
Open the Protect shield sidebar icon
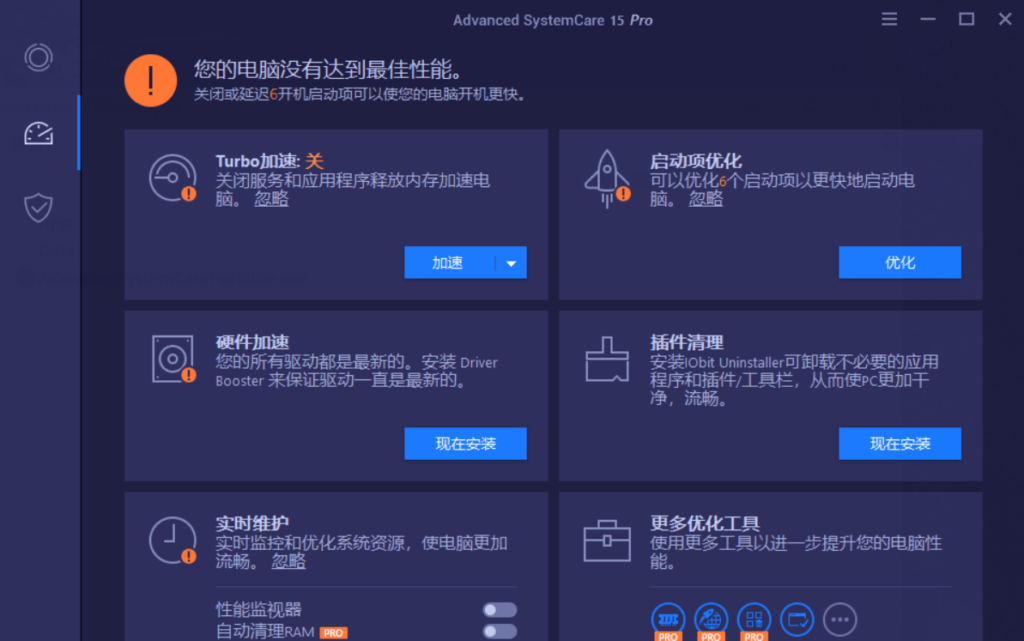coord(39,208)
